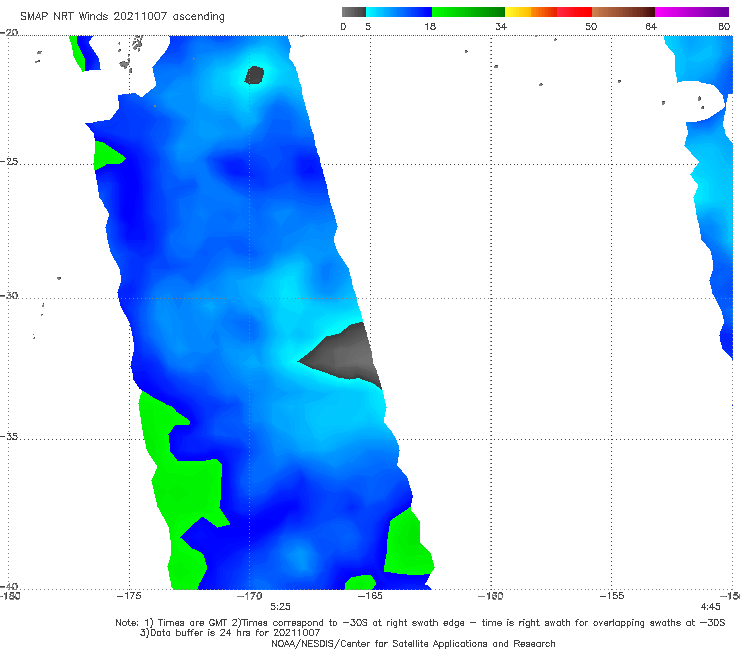Click the swath time '5:25'
Viewport: 740px width, 650px height.
coord(280,607)
